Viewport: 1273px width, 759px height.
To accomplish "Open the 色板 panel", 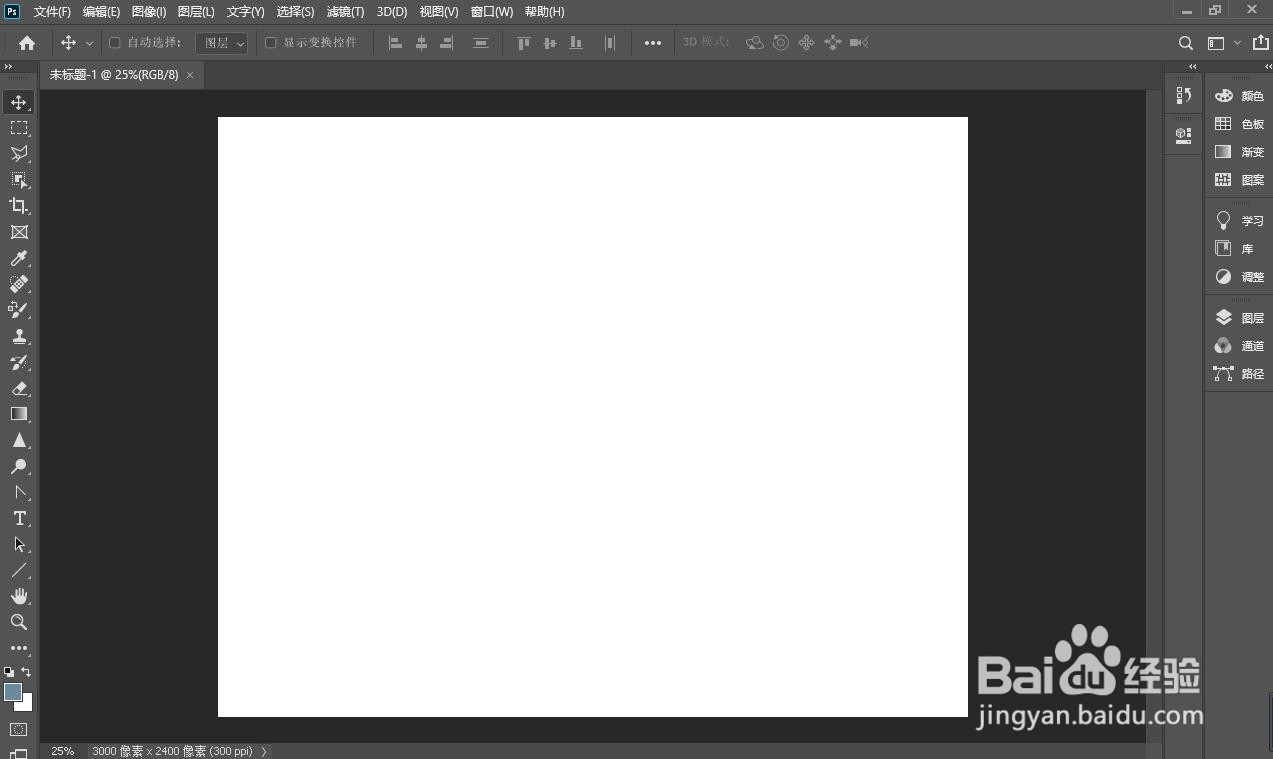I will [1239, 124].
